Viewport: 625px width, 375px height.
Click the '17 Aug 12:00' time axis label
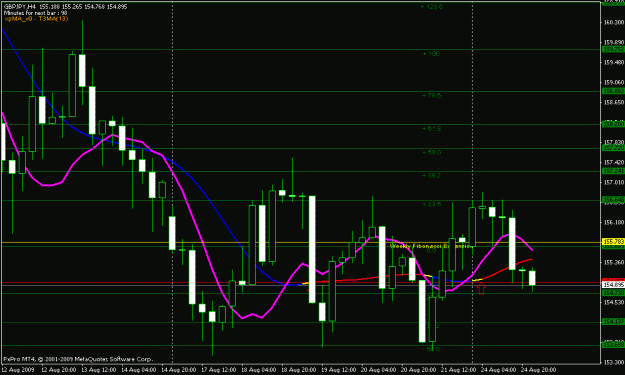point(219,370)
